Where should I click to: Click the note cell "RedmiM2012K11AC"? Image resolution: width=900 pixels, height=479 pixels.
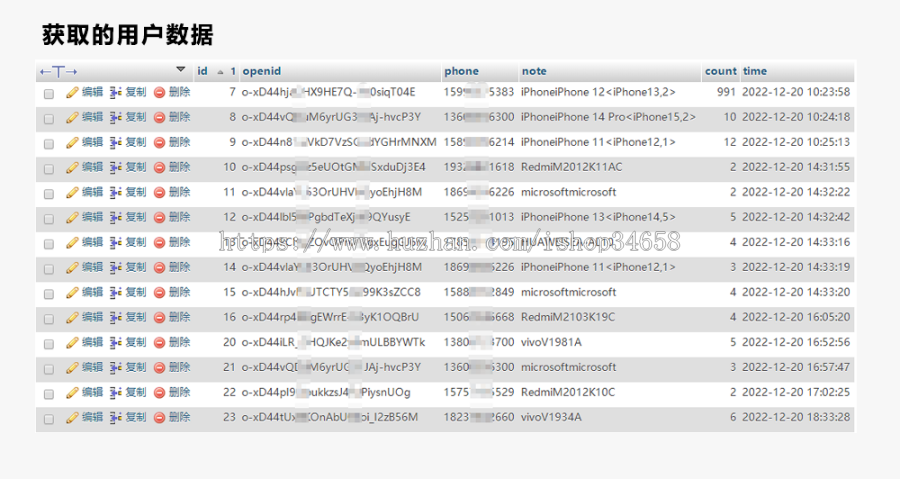coord(572,168)
